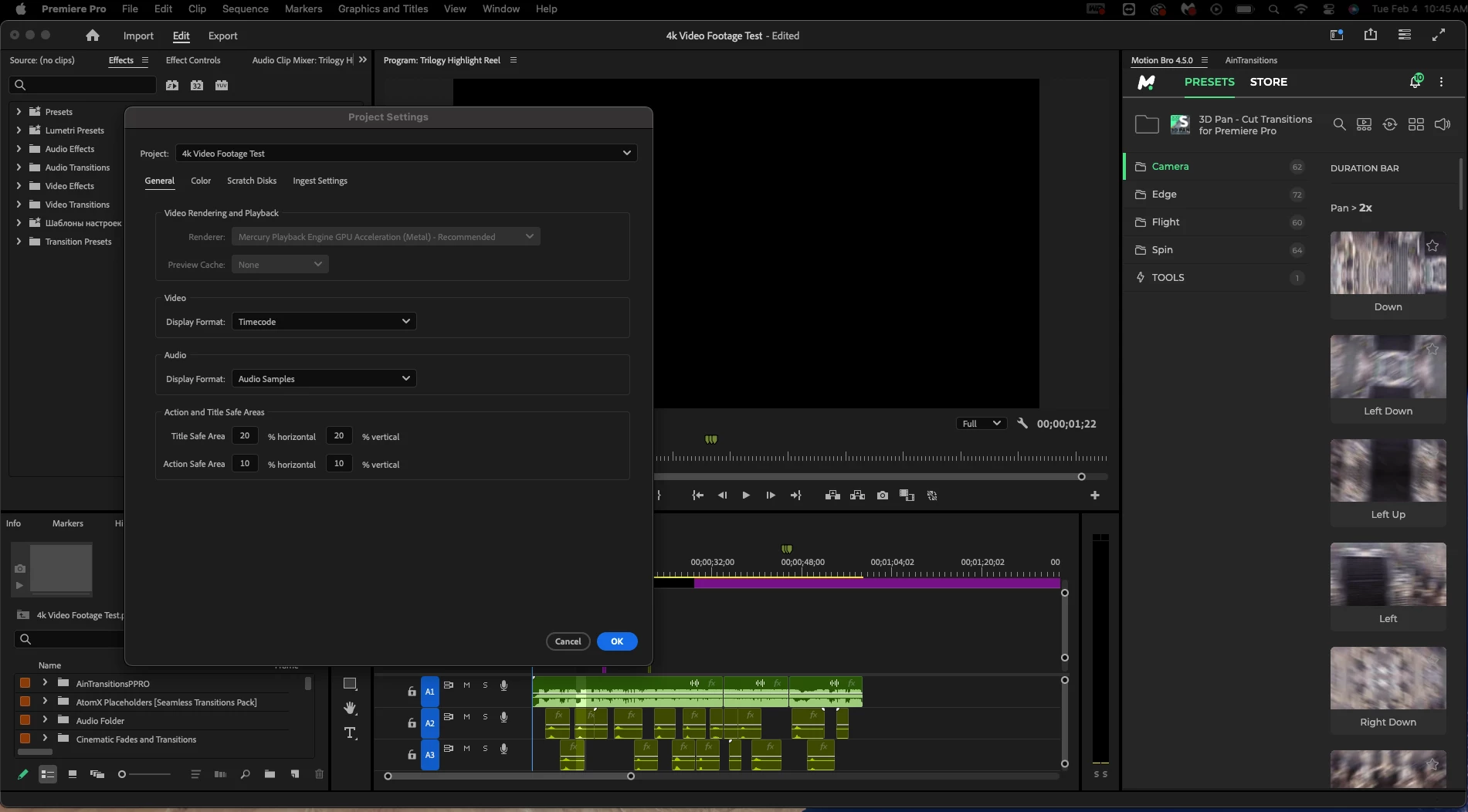
Task: Click the Clear trash icon in Project panel
Action: pyautogui.click(x=319, y=774)
